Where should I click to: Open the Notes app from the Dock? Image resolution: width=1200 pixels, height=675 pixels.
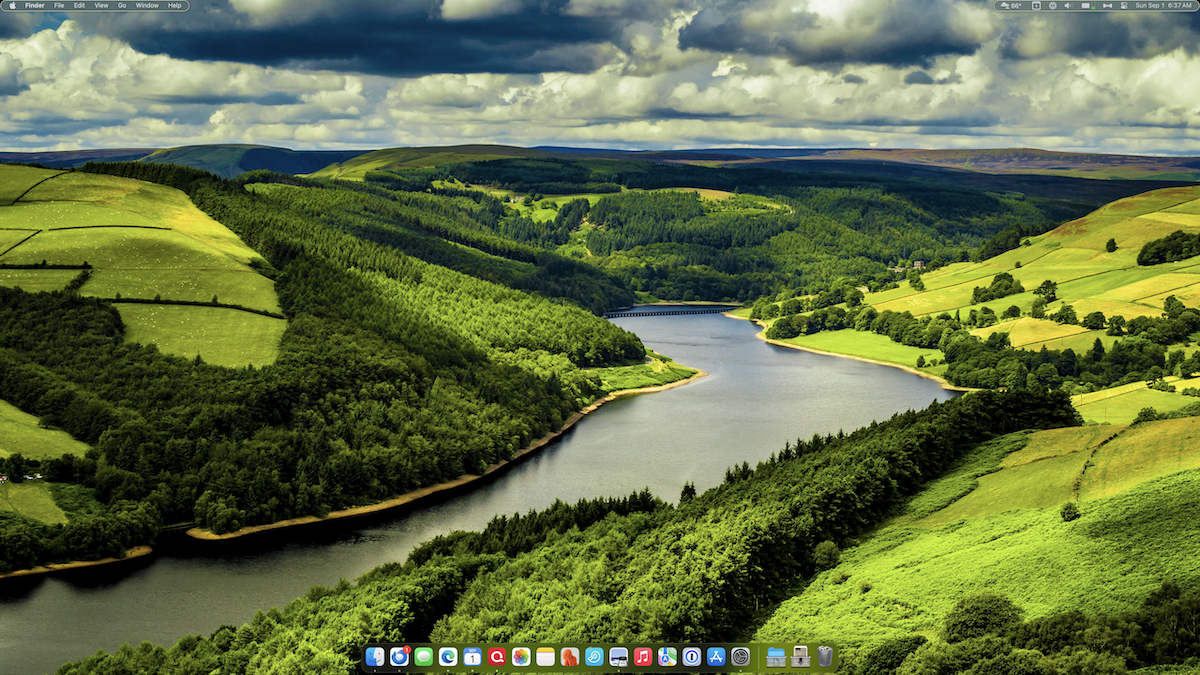(x=542, y=658)
